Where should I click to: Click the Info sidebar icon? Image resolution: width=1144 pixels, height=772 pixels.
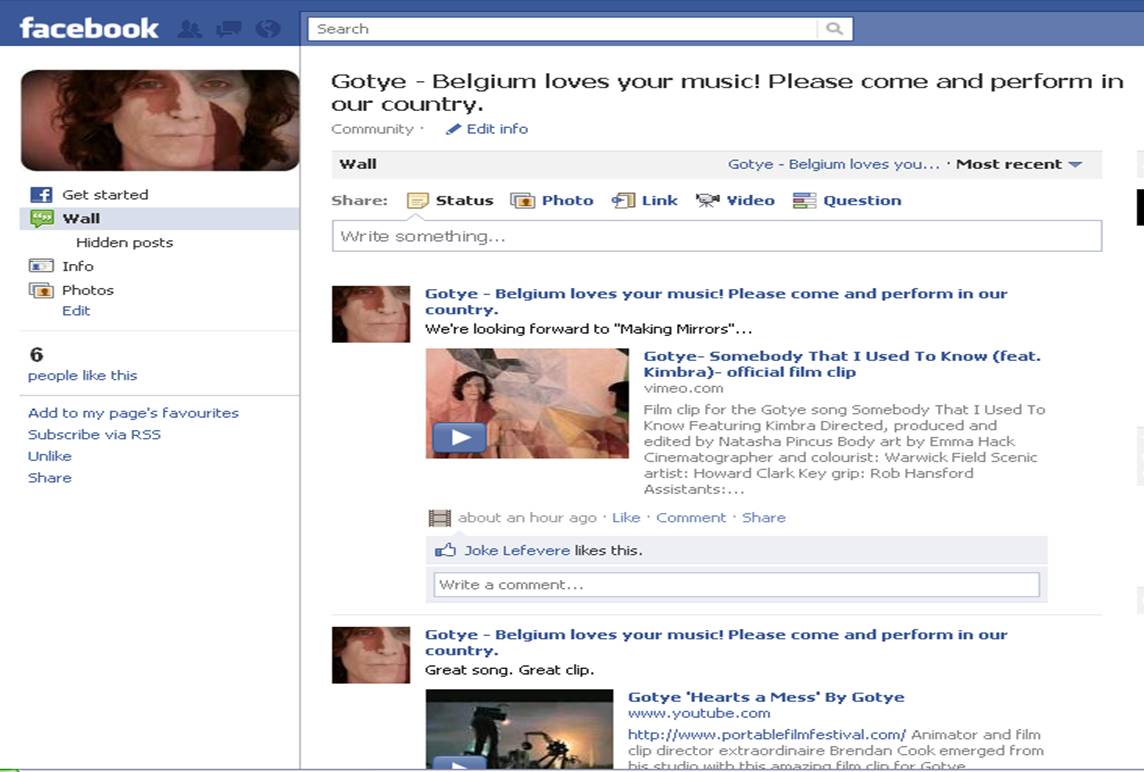point(41,266)
